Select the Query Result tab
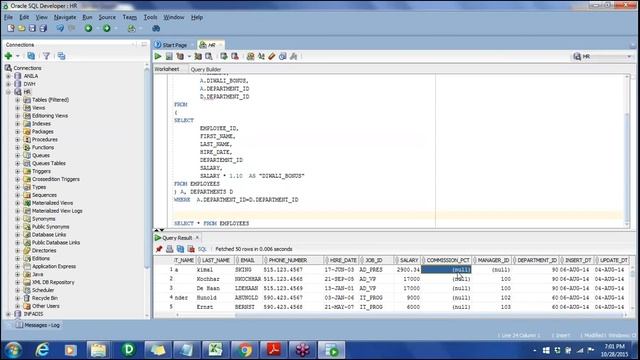The width and height of the screenshot is (640, 360). click(x=177, y=238)
